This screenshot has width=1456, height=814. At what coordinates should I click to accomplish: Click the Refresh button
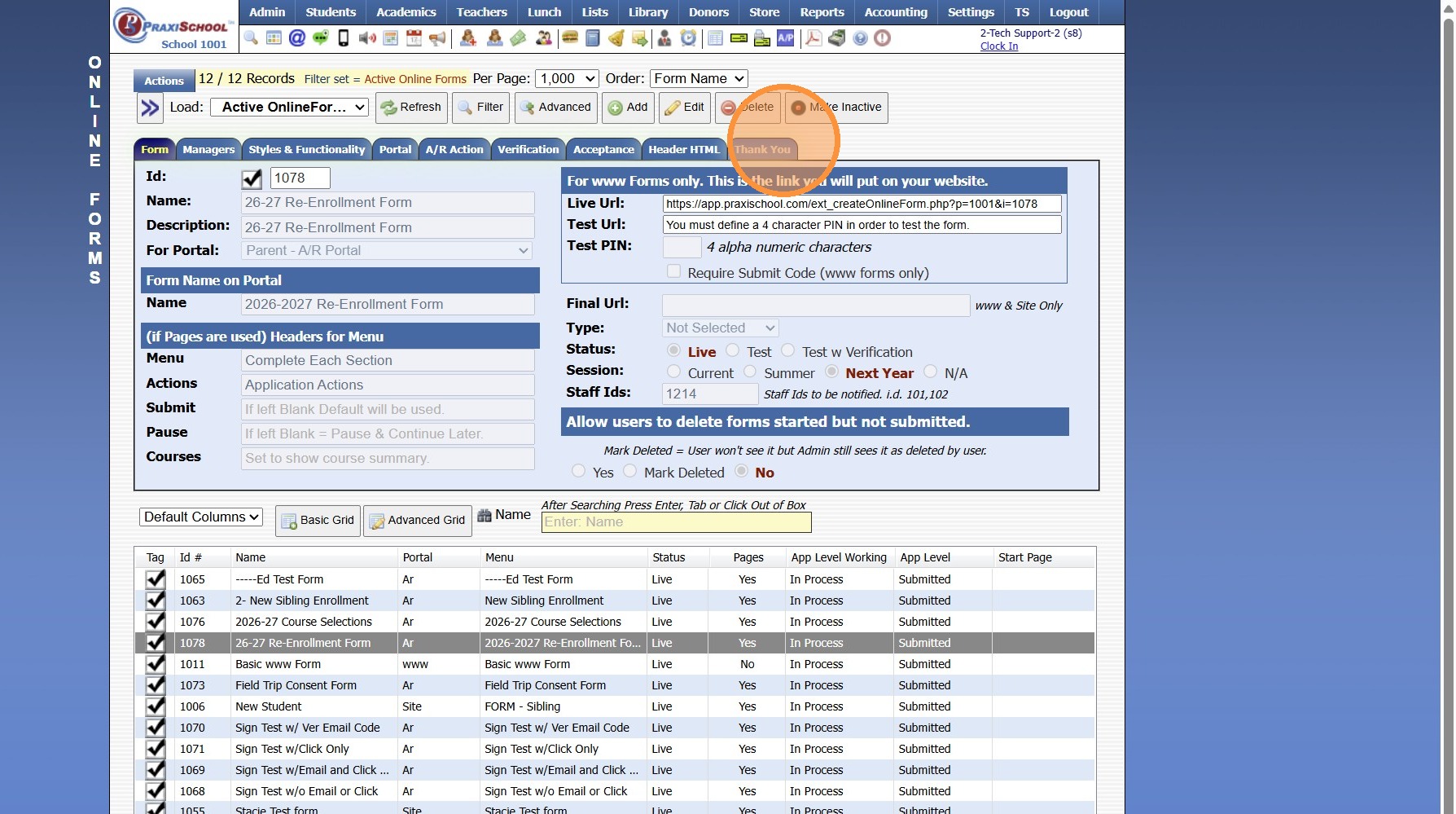pos(411,107)
